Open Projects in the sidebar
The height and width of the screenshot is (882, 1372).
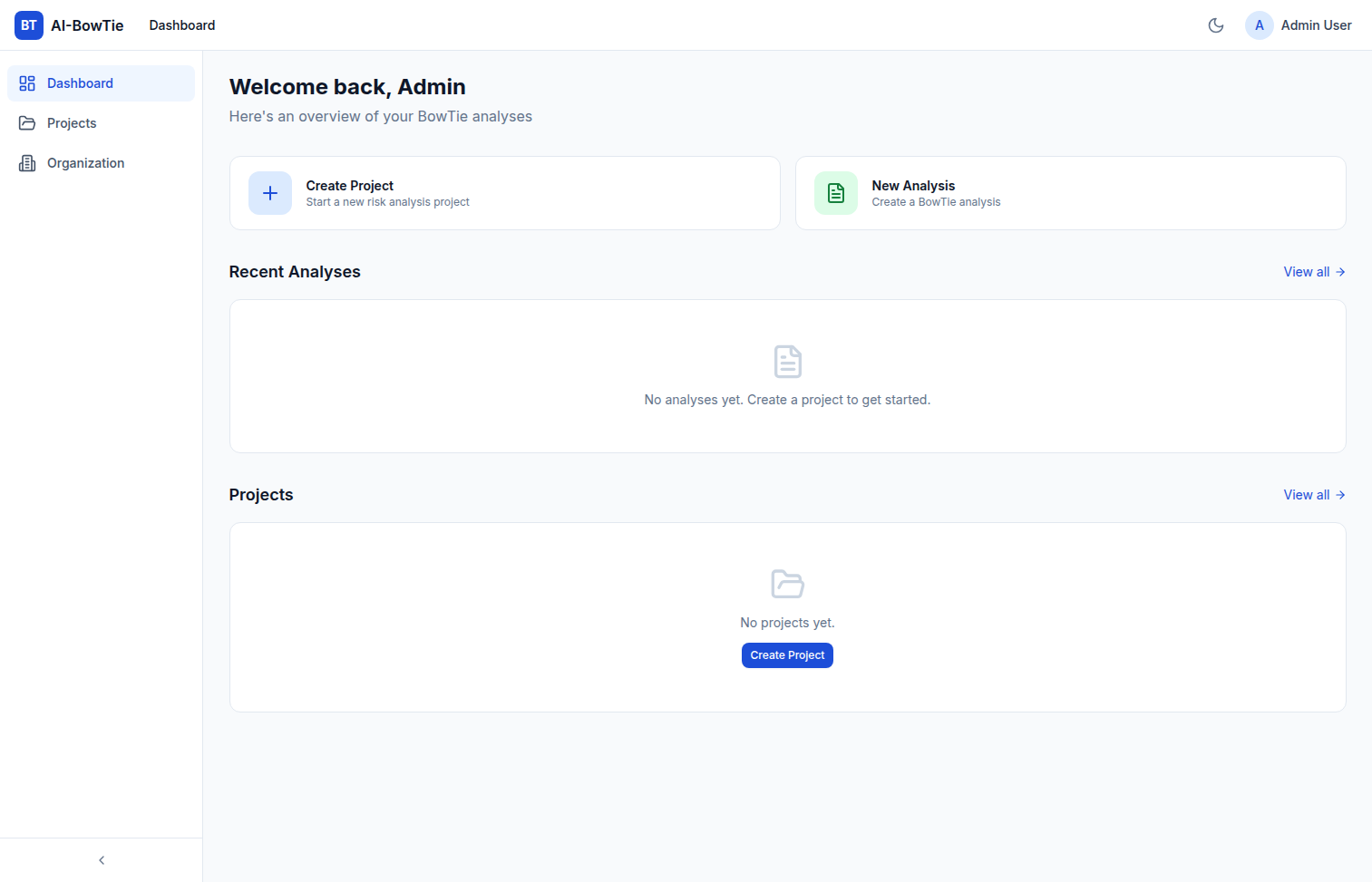click(72, 123)
